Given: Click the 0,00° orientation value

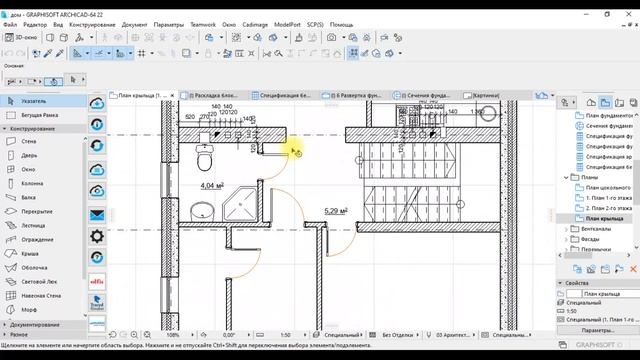Looking at the screenshot, I should [x=229, y=335].
